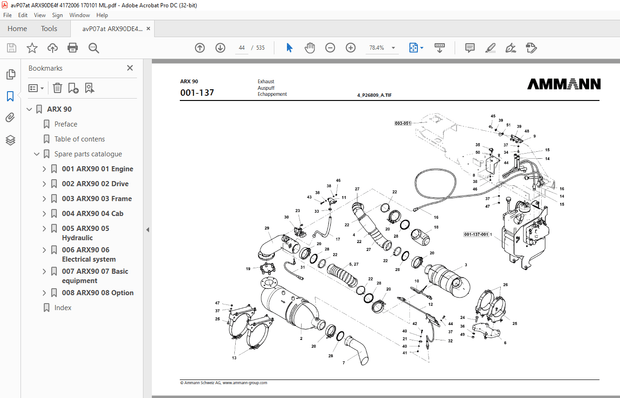Screen dimensions: 620x398
Task: Open Find text magnifier icon
Action: pyautogui.click(x=94, y=48)
